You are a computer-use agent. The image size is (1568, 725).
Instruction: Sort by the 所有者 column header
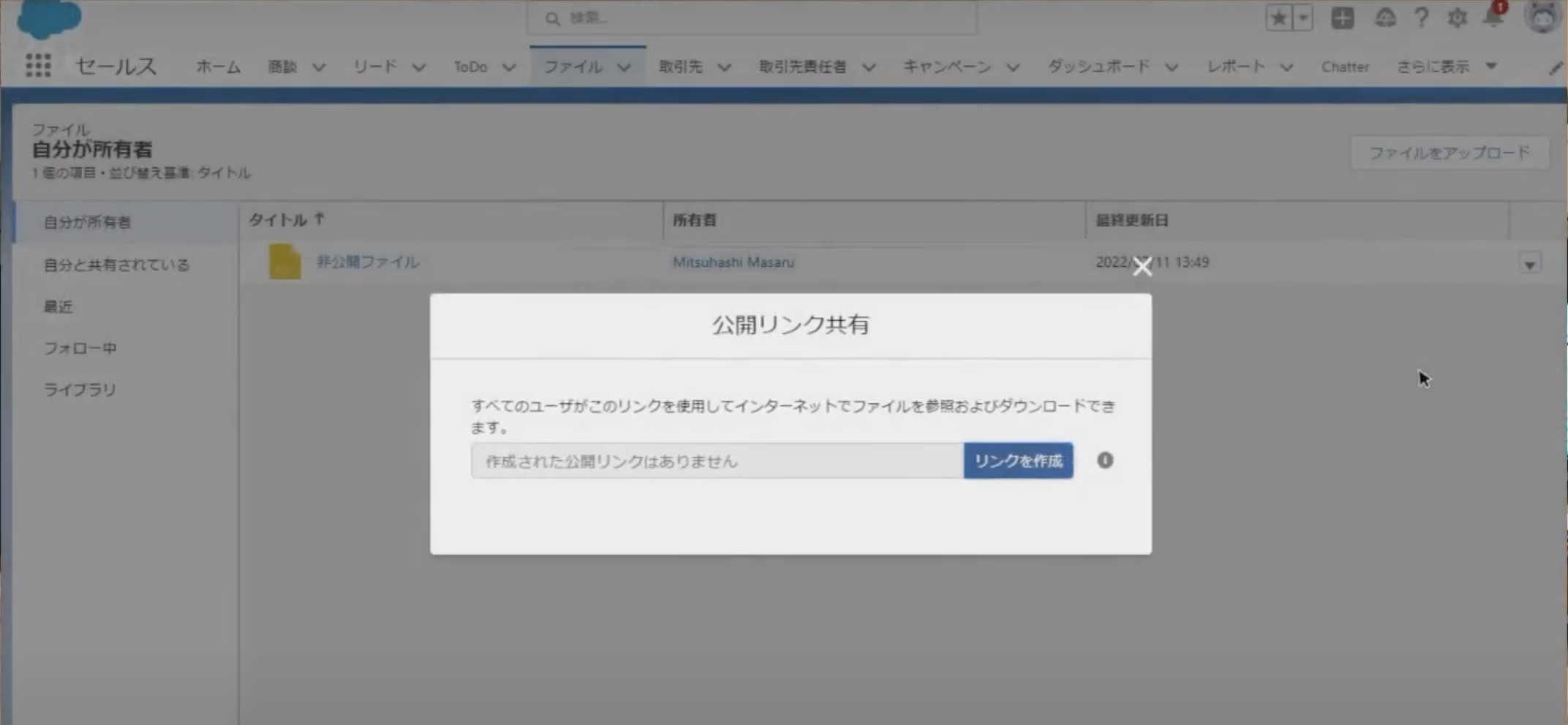coord(694,220)
